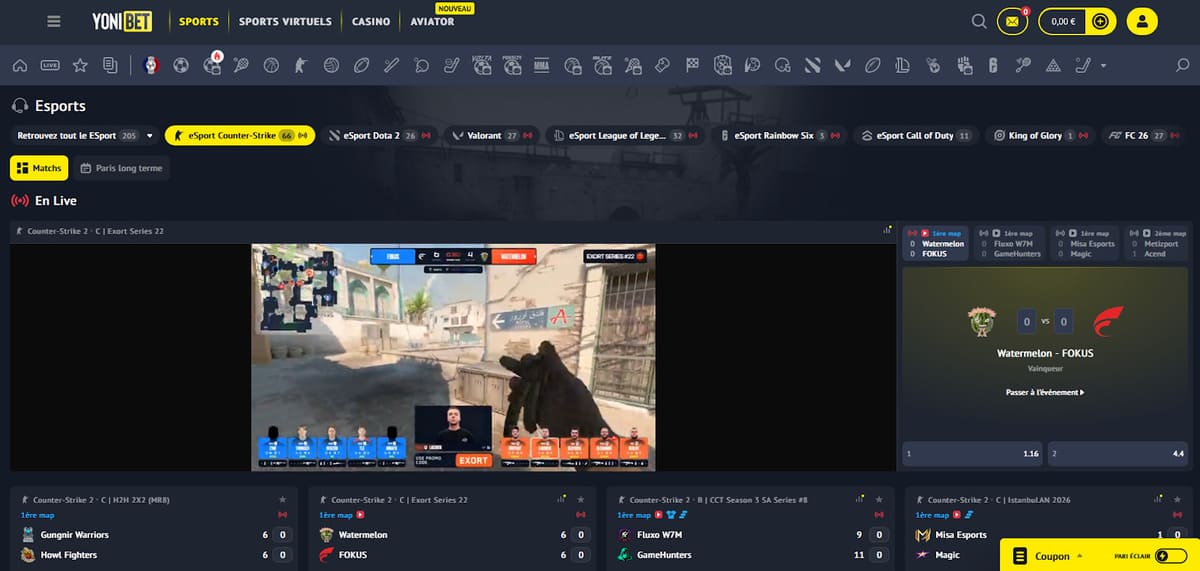
Task: Select Valorant filter chip
Action: 493,135
